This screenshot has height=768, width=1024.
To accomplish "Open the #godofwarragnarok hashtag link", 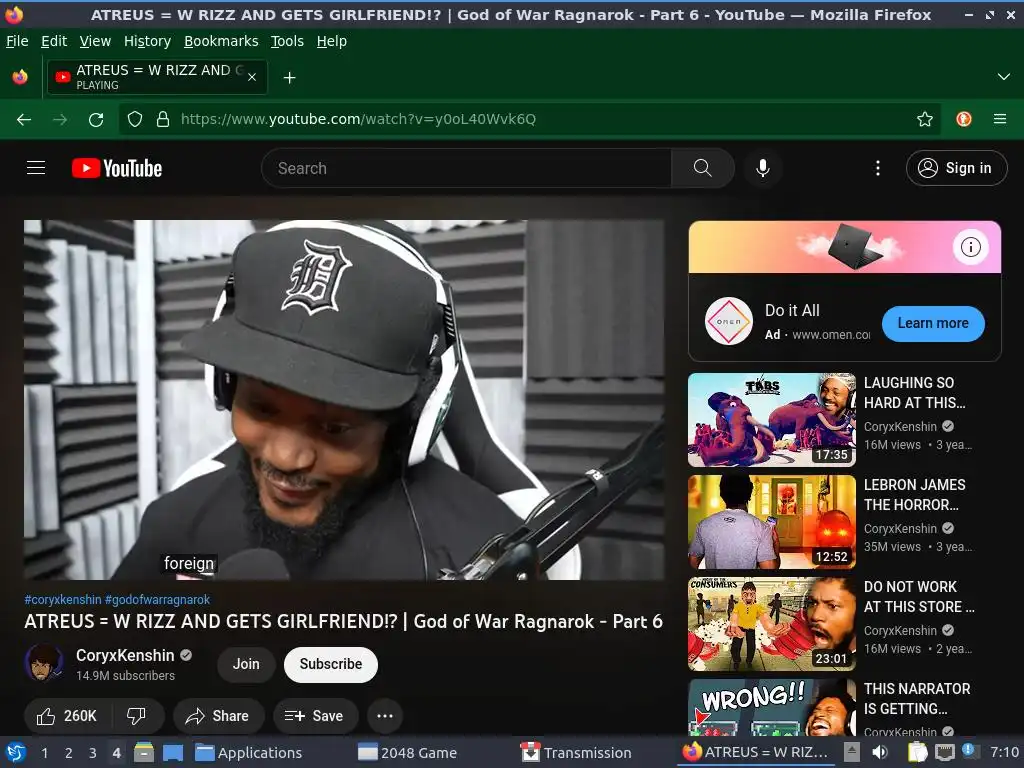I will (157, 600).
